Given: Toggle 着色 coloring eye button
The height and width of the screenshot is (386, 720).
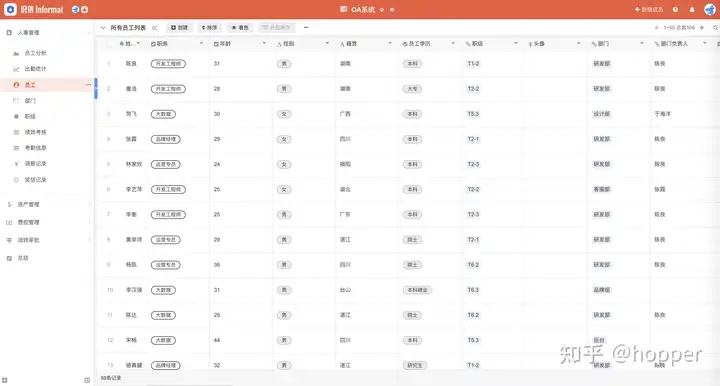Looking at the screenshot, I should pos(240,28).
